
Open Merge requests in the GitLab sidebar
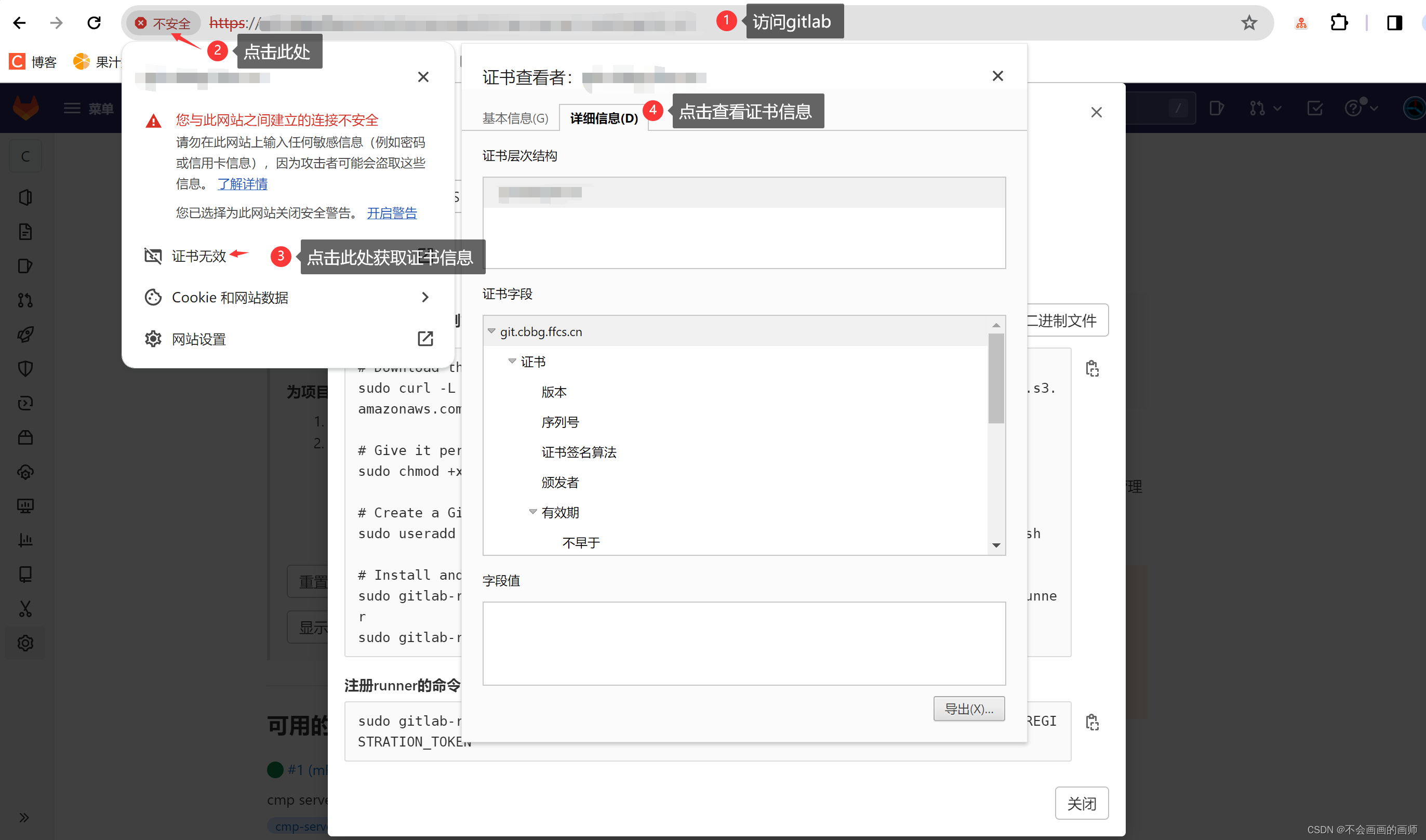tap(25, 300)
